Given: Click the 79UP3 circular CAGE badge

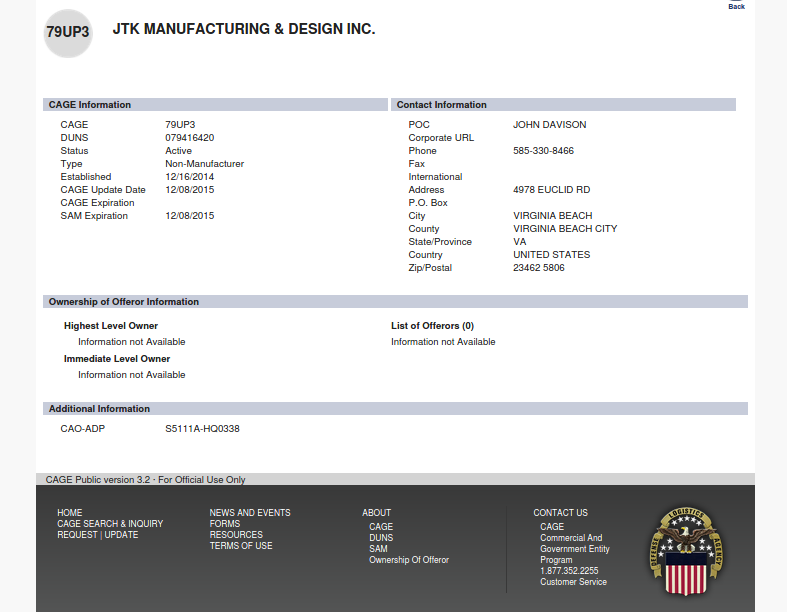Looking at the screenshot, I should [68, 33].
